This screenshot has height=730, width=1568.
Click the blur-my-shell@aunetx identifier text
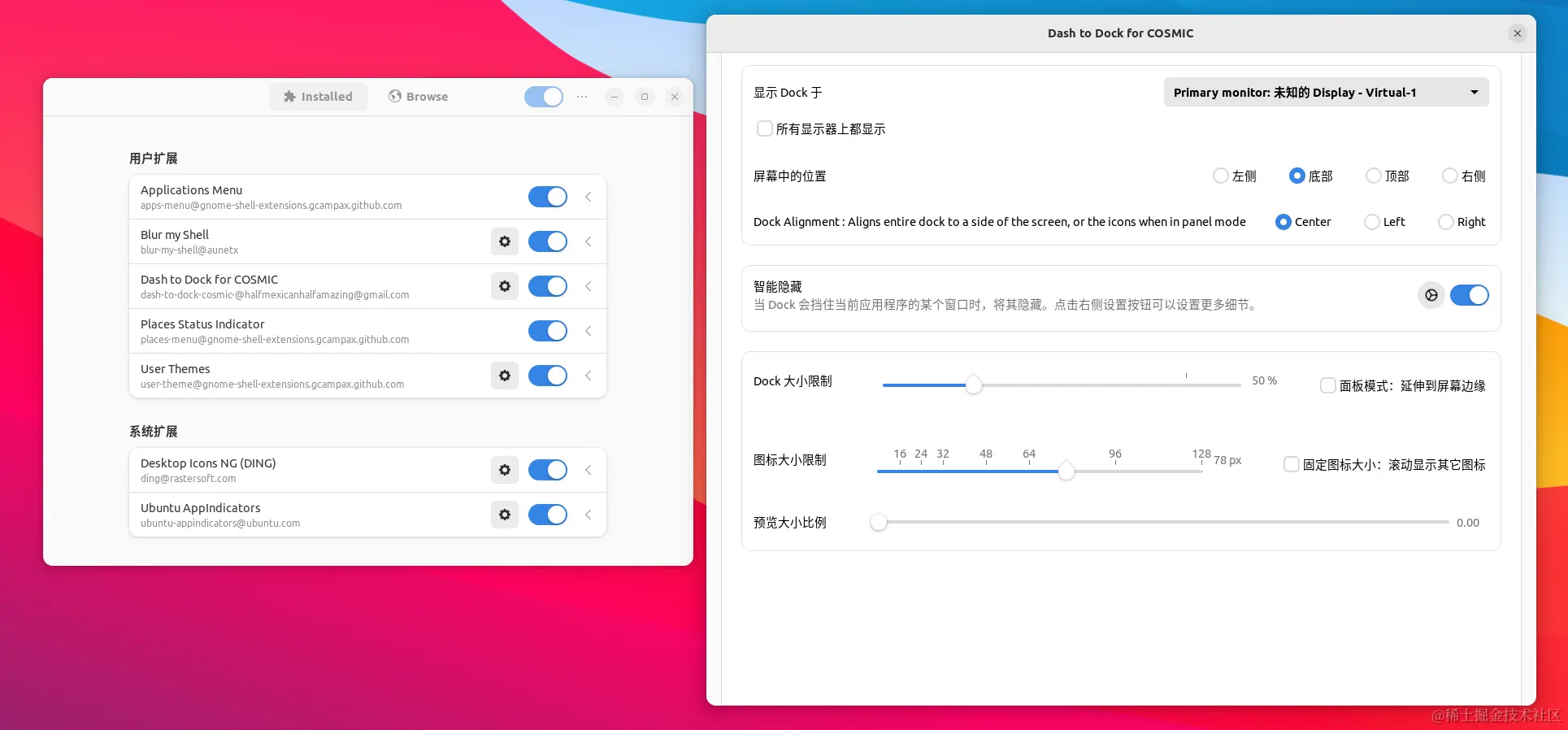[x=189, y=250]
